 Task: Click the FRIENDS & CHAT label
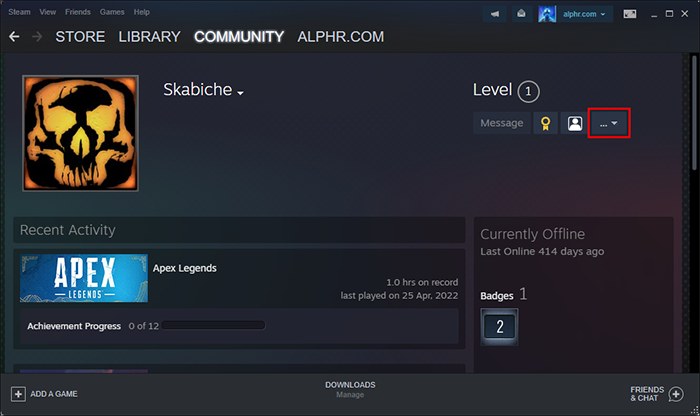pos(647,394)
